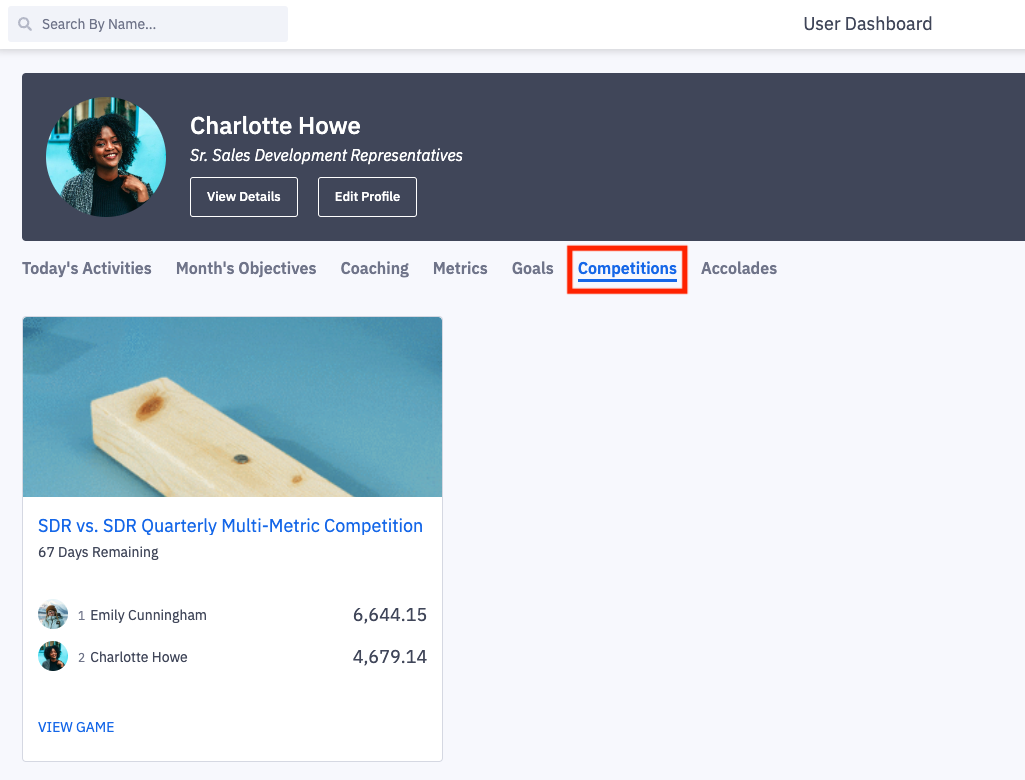Viewport: 1025px width, 780px height.
Task: Click the 67 Days Remaining text
Action: coord(98,552)
